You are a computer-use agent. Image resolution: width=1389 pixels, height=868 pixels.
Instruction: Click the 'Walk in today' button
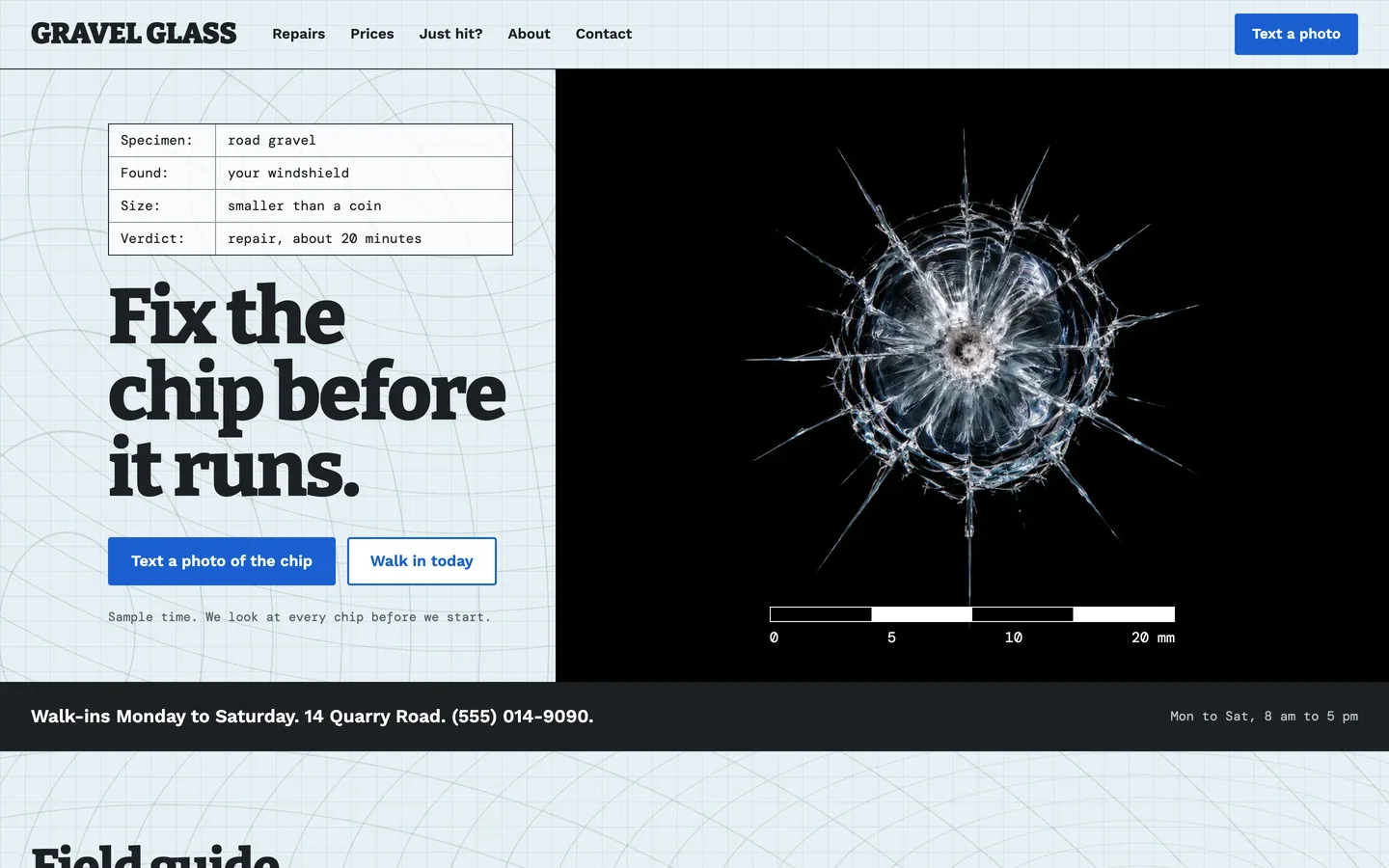tap(422, 561)
